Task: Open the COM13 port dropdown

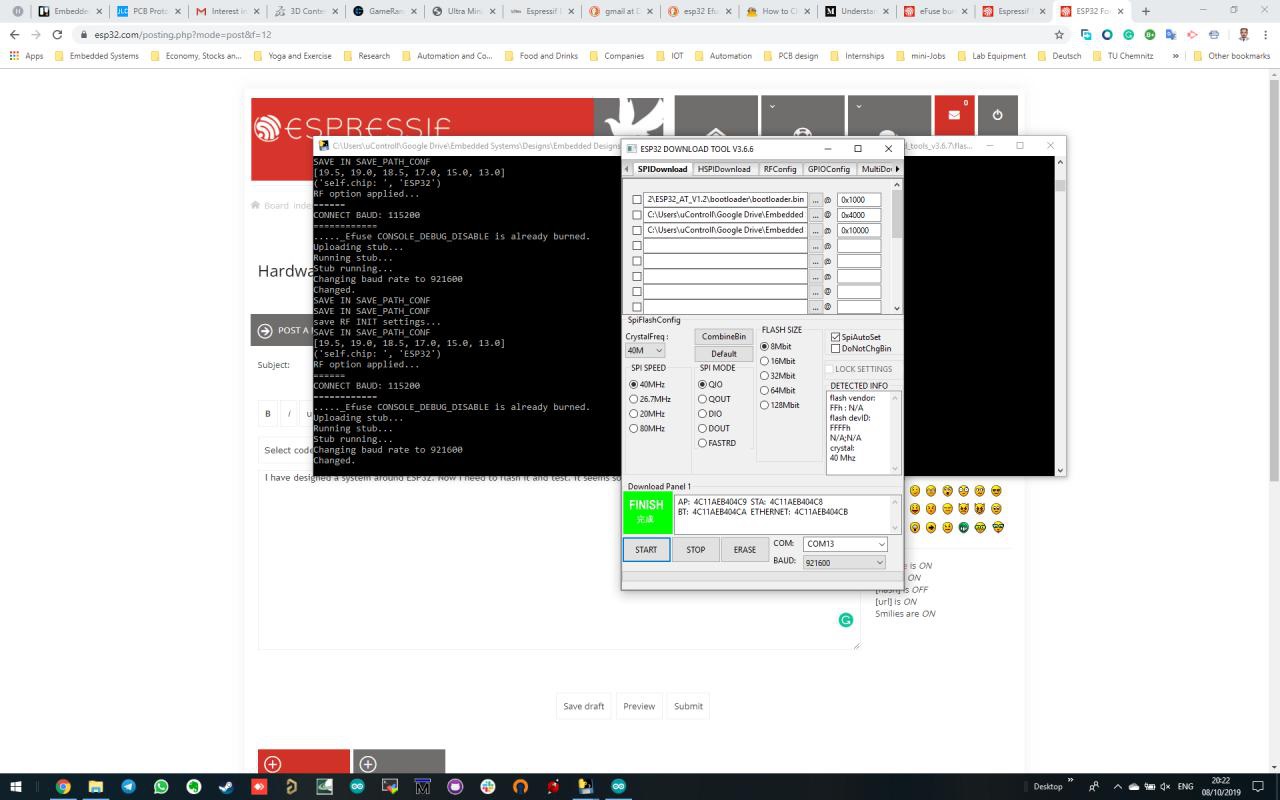Action: coord(845,544)
